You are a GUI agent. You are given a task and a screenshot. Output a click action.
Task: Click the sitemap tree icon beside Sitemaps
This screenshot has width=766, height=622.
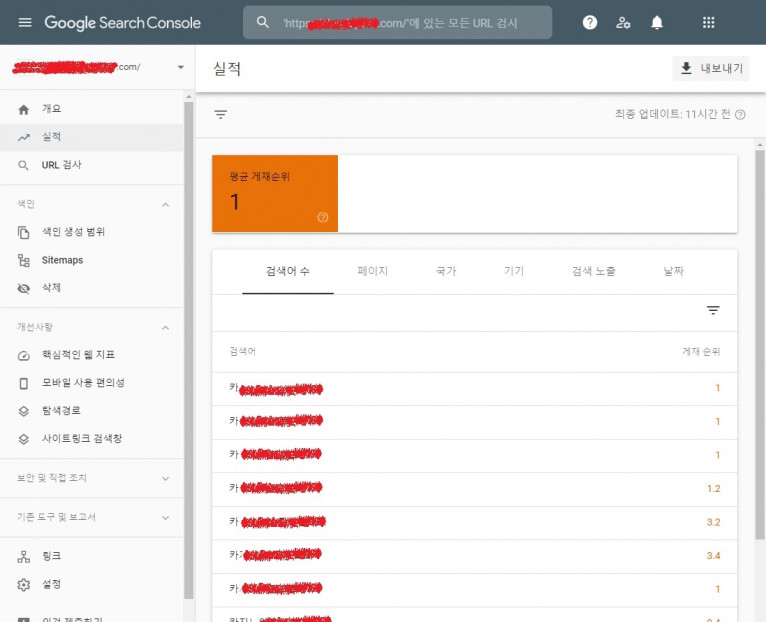(23, 260)
